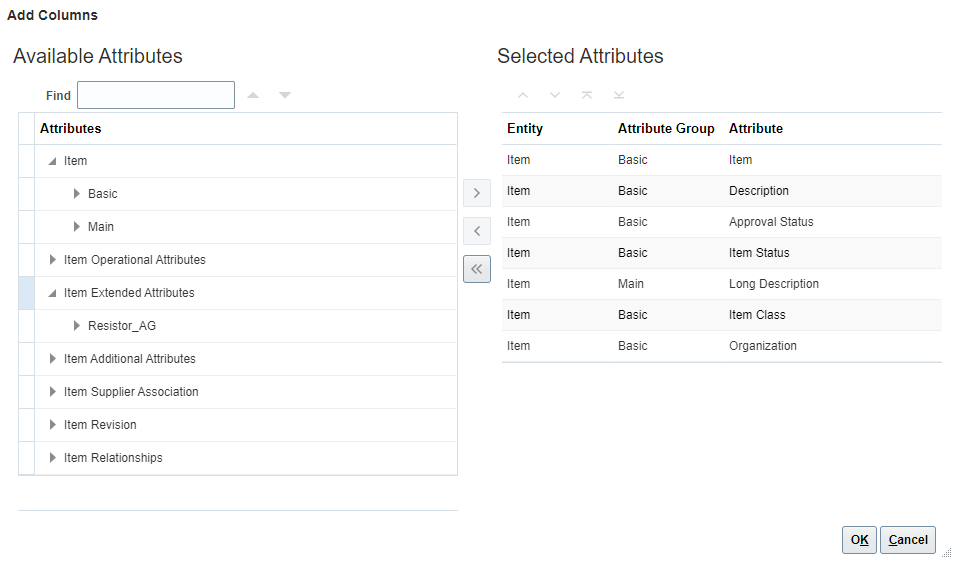Expand the Resistor_AG node
This screenshot has width=955, height=561.
77,326
